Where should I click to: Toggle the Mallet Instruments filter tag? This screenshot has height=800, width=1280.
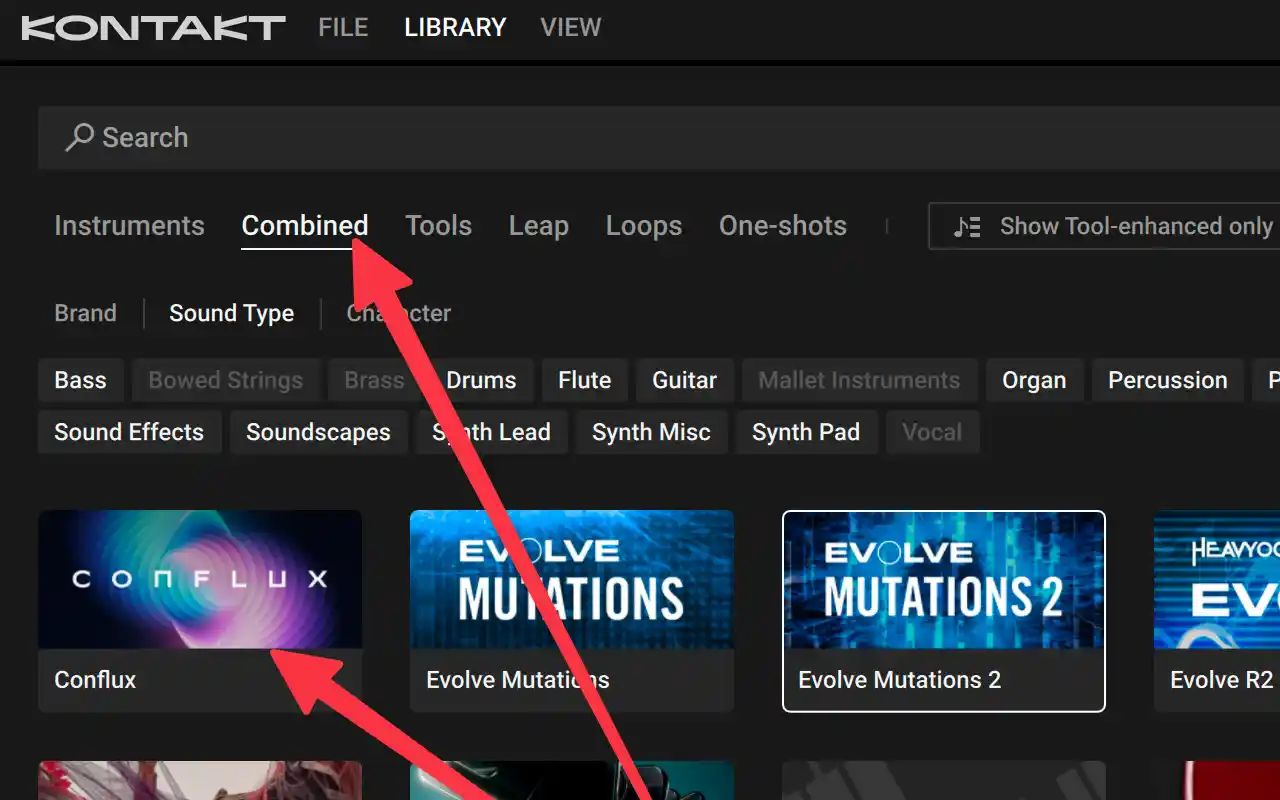click(x=859, y=380)
